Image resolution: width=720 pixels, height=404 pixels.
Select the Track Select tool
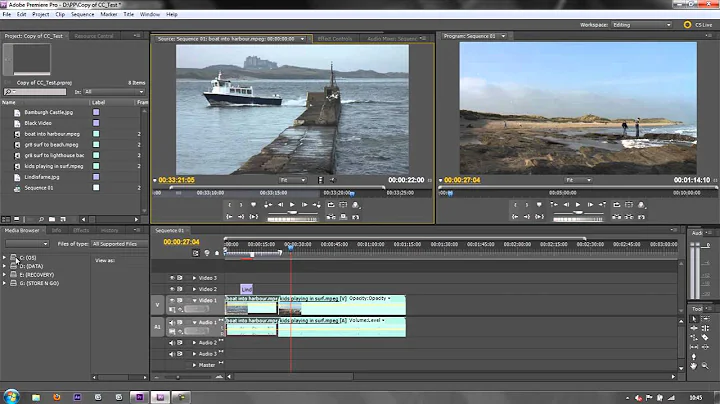[705, 319]
